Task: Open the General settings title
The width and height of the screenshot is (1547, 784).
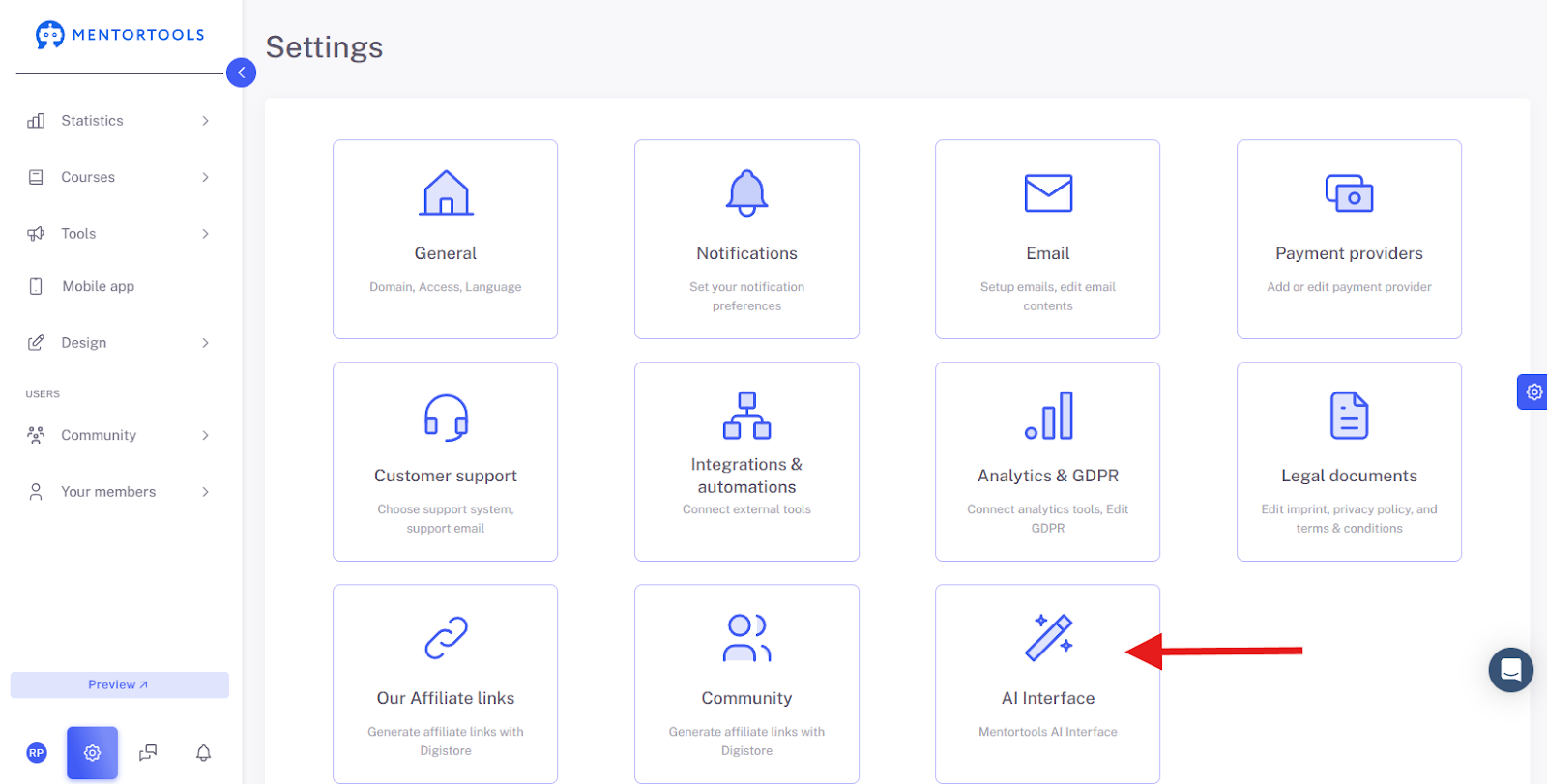Action: pyautogui.click(x=446, y=253)
